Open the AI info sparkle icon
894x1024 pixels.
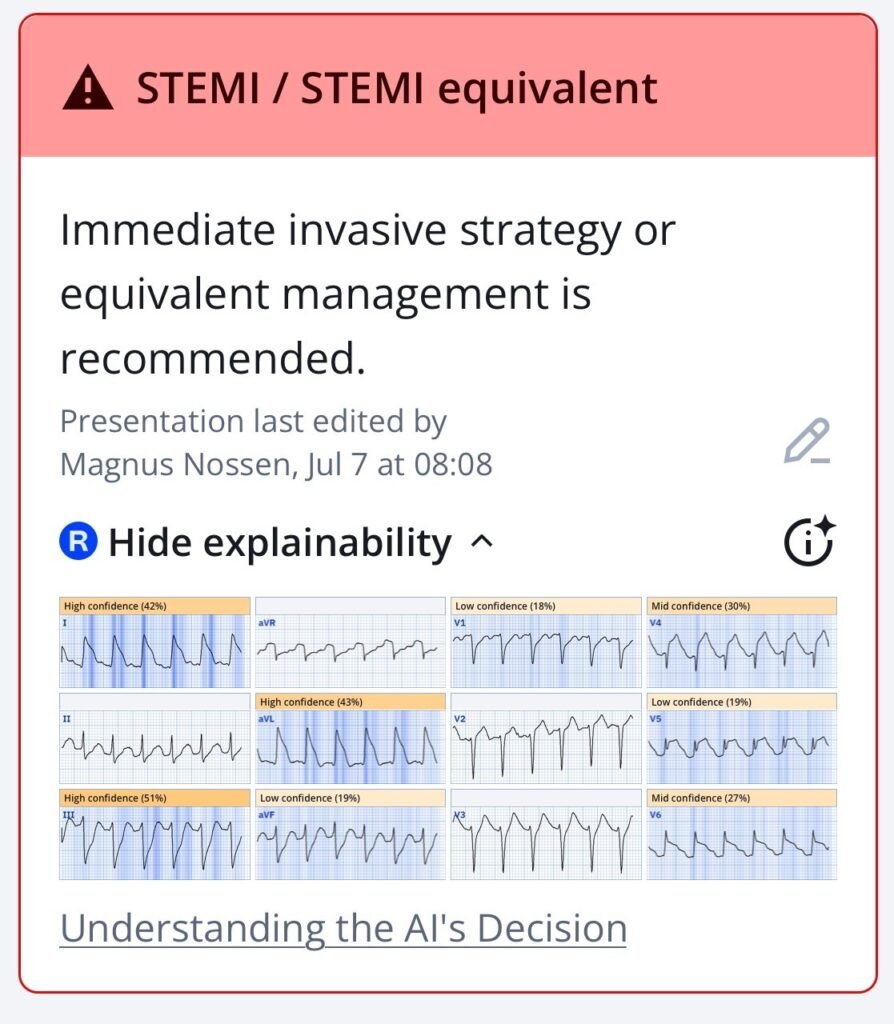click(810, 541)
